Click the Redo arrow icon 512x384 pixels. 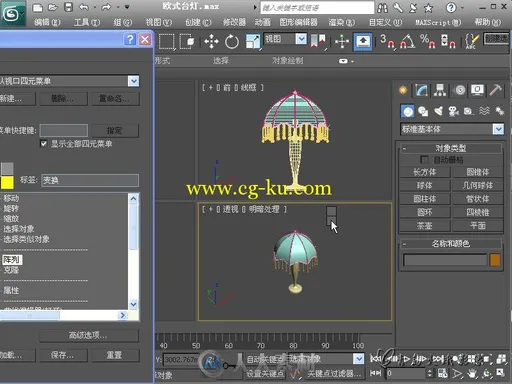click(x=106, y=7)
